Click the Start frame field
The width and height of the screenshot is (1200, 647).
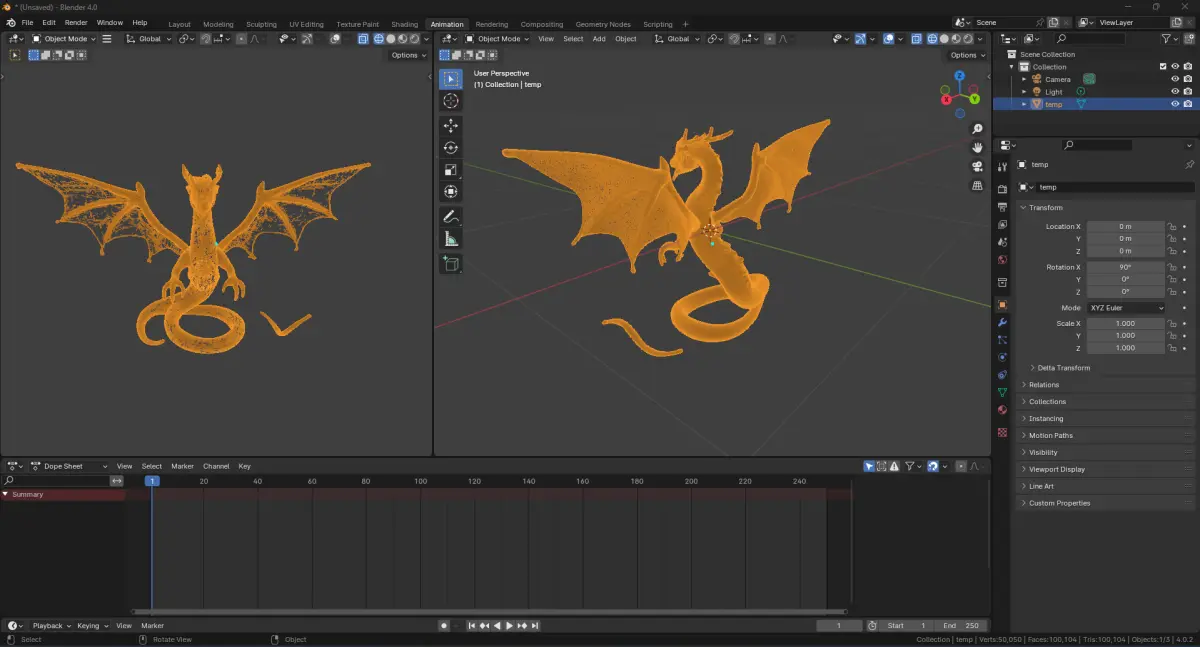(x=908, y=626)
